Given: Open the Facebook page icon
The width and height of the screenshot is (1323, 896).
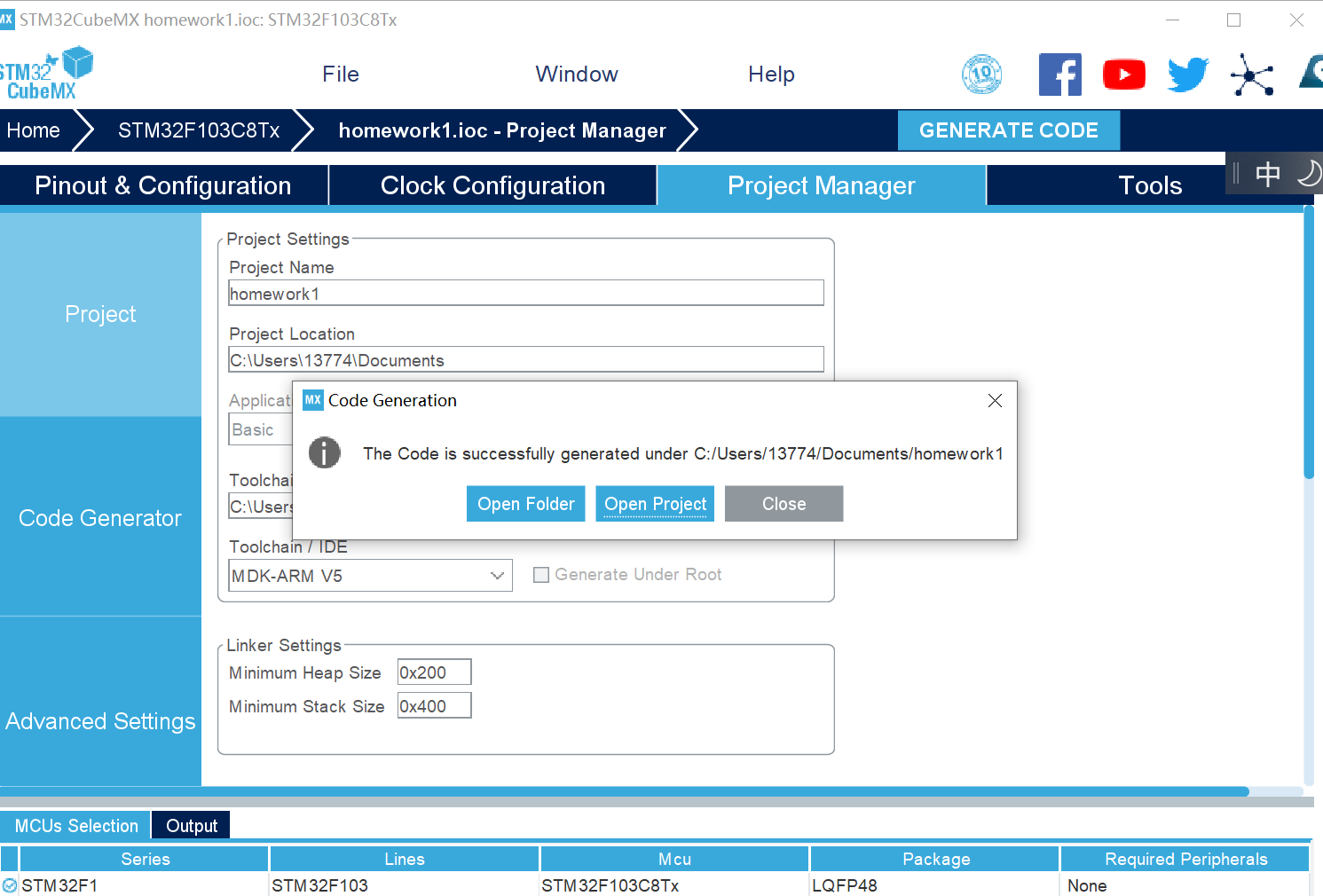Looking at the screenshot, I should point(1060,75).
